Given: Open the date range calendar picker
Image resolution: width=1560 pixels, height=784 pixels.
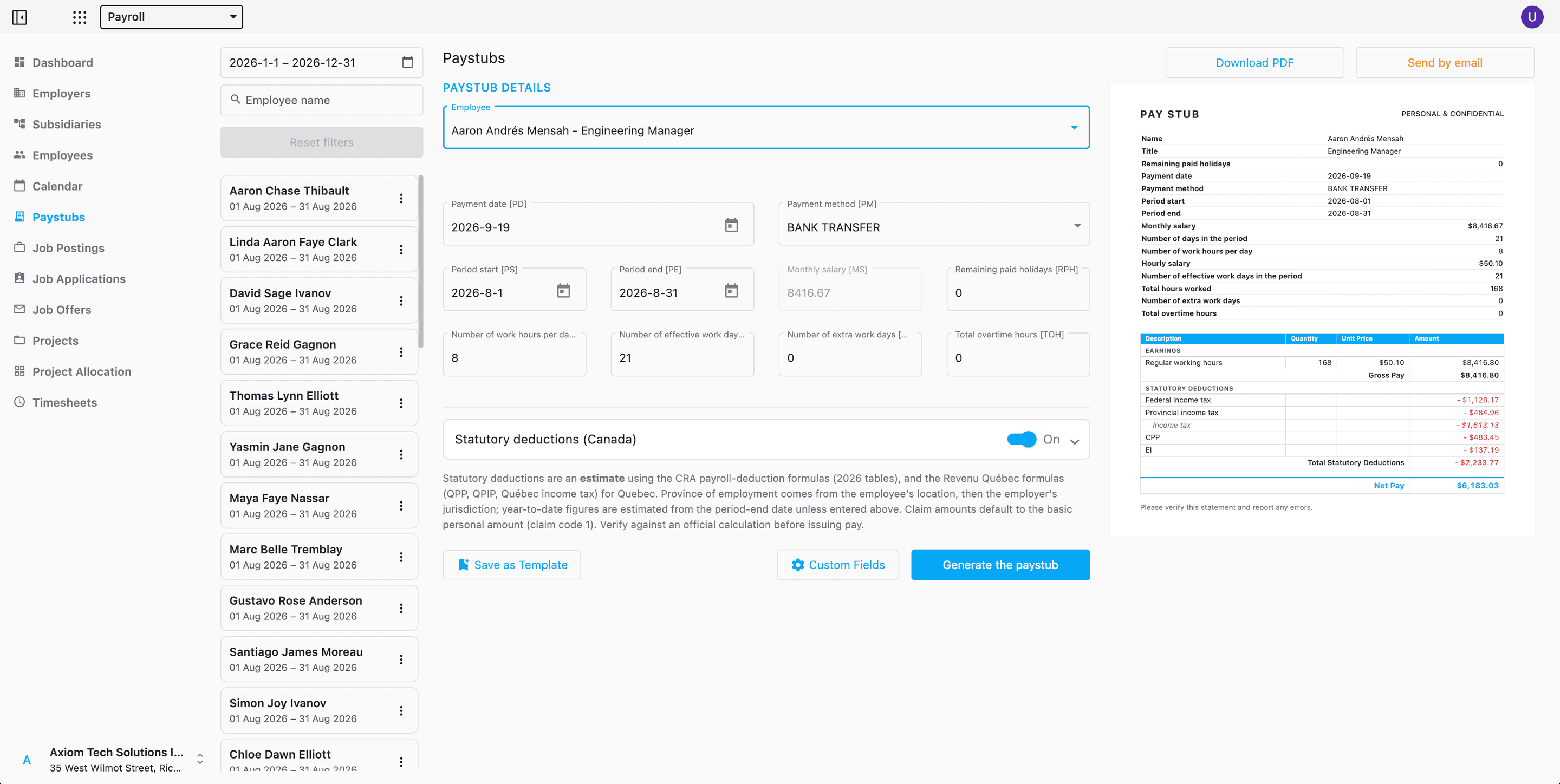Looking at the screenshot, I should click(x=407, y=62).
